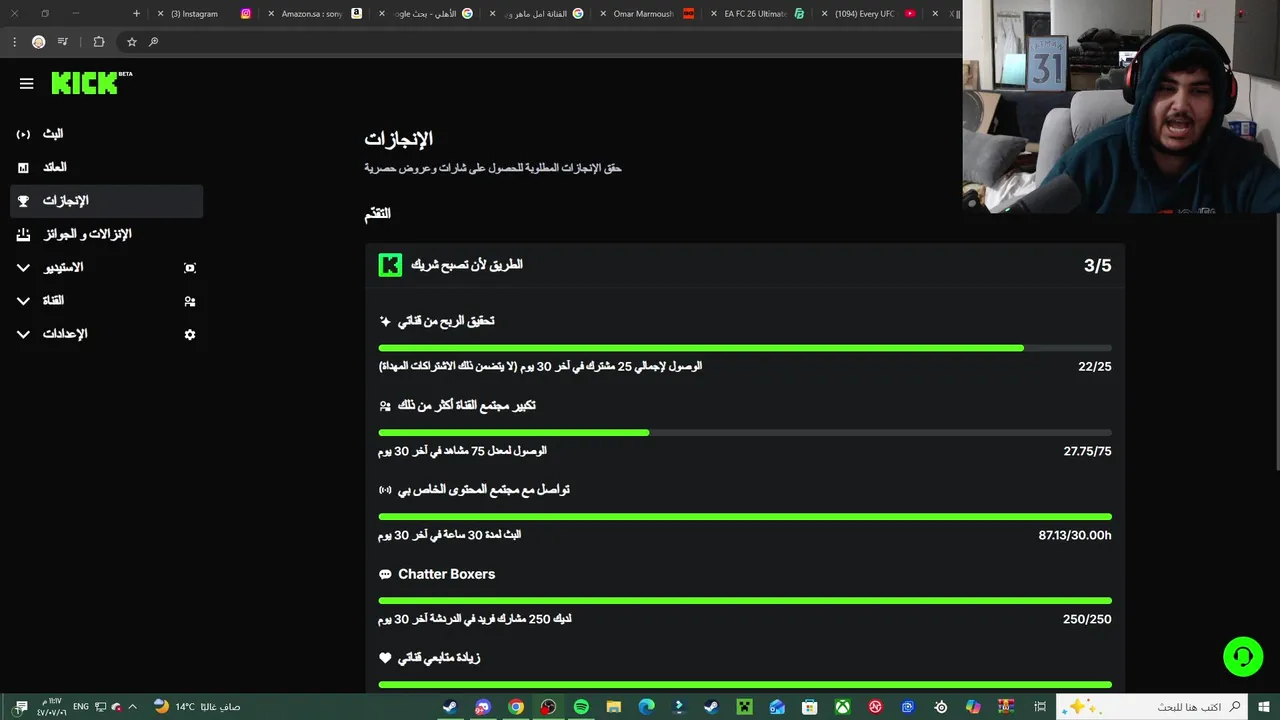Image resolution: width=1280 pixels, height=720 pixels.
Task: Open a new browser tab
Action: (137, 14)
